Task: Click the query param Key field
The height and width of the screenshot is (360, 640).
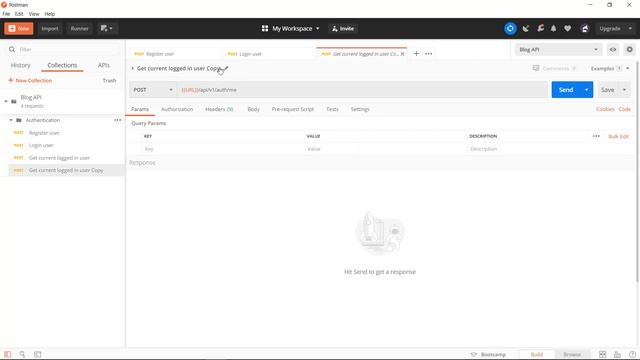Action: pyautogui.click(x=223, y=149)
